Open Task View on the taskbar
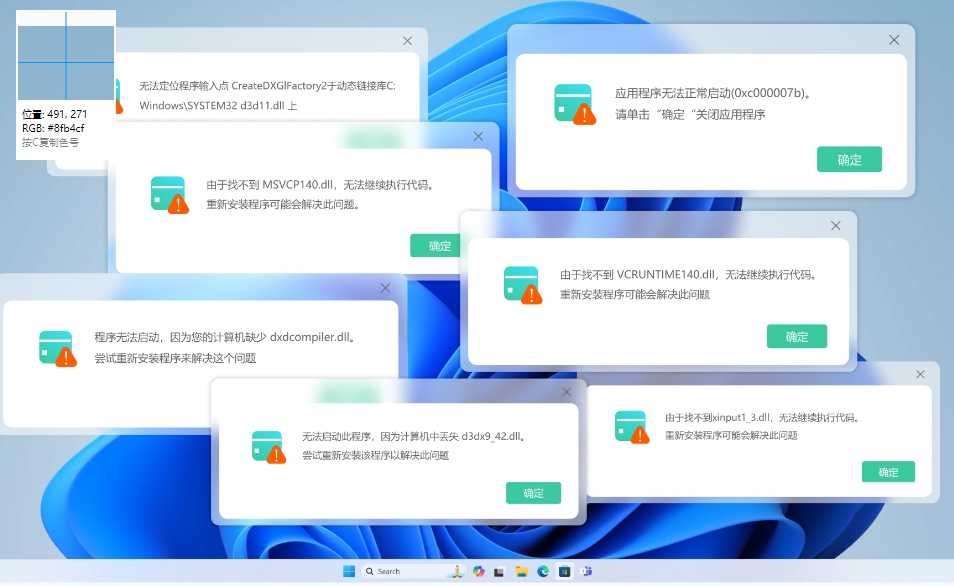954x586 pixels. (499, 572)
